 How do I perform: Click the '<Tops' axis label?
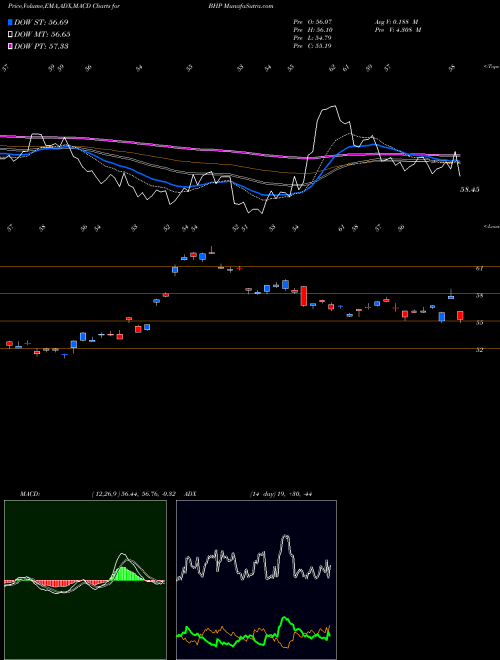pyautogui.click(x=492, y=67)
